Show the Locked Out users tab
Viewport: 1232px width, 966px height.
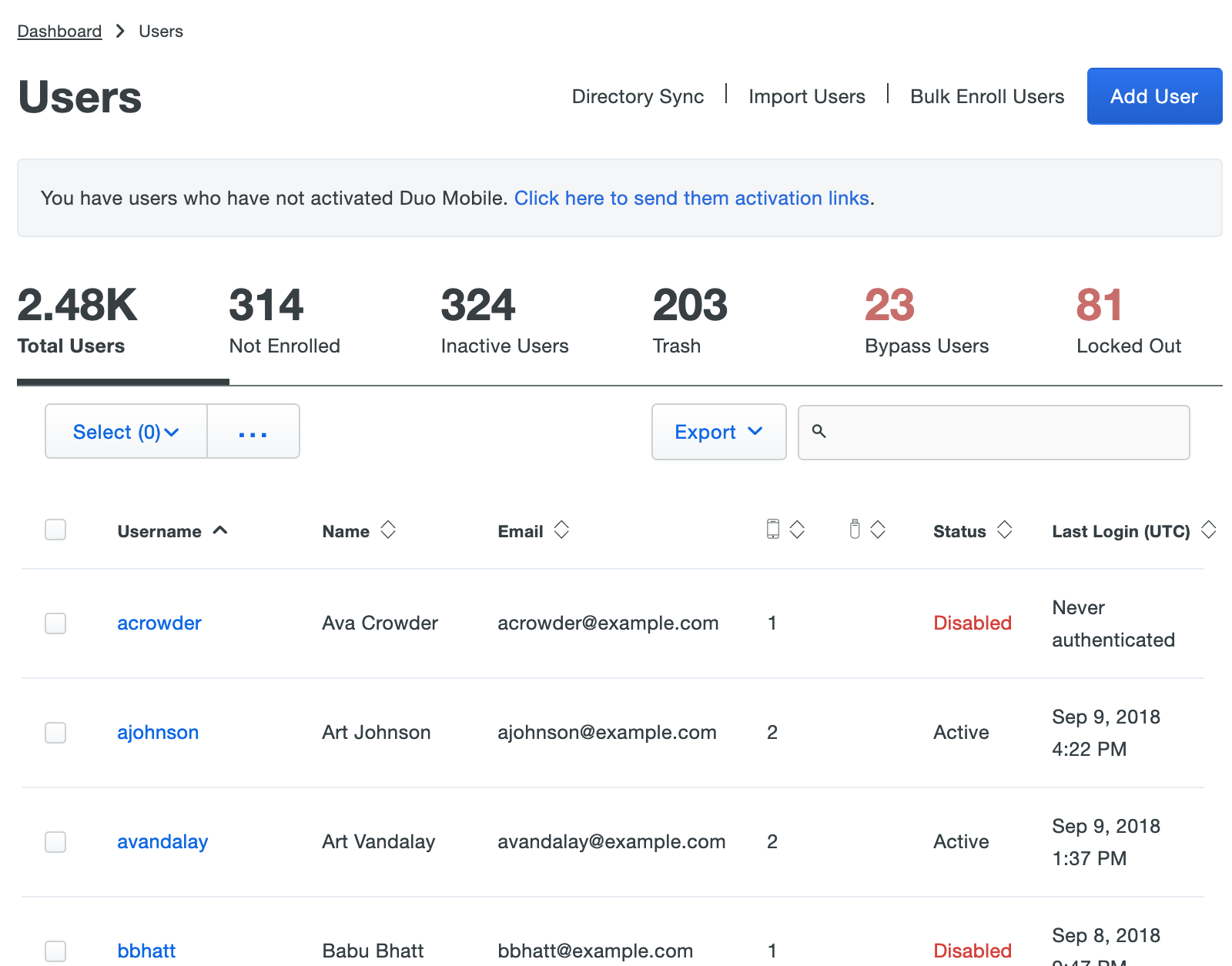[1128, 321]
